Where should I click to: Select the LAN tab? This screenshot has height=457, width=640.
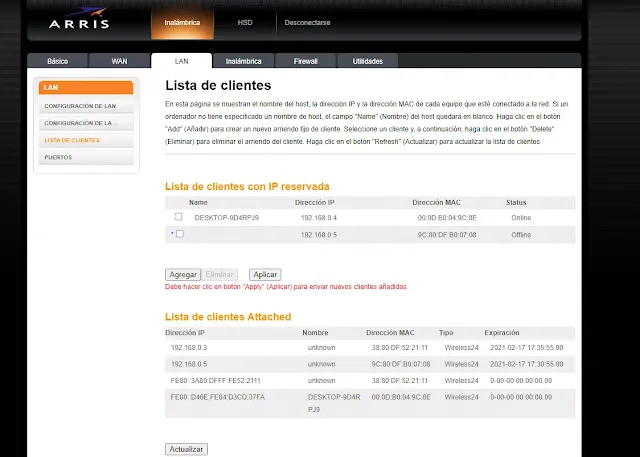pos(182,61)
